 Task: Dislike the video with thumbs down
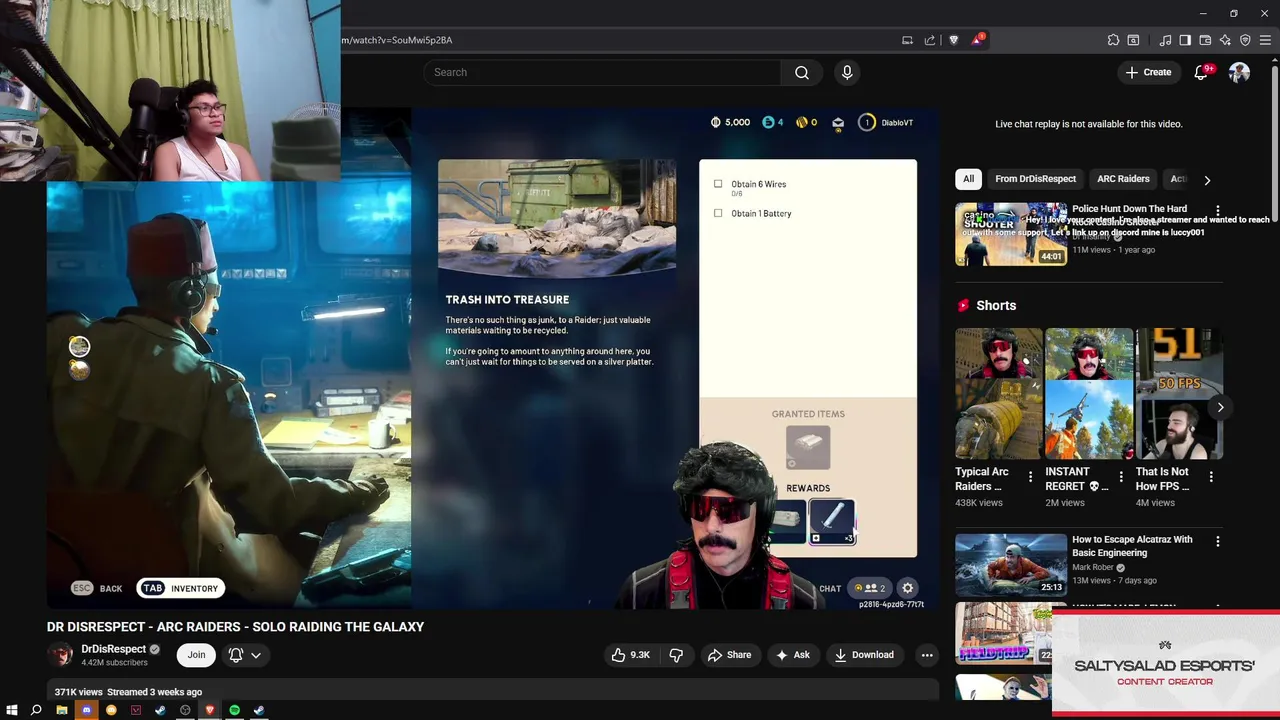coord(676,655)
